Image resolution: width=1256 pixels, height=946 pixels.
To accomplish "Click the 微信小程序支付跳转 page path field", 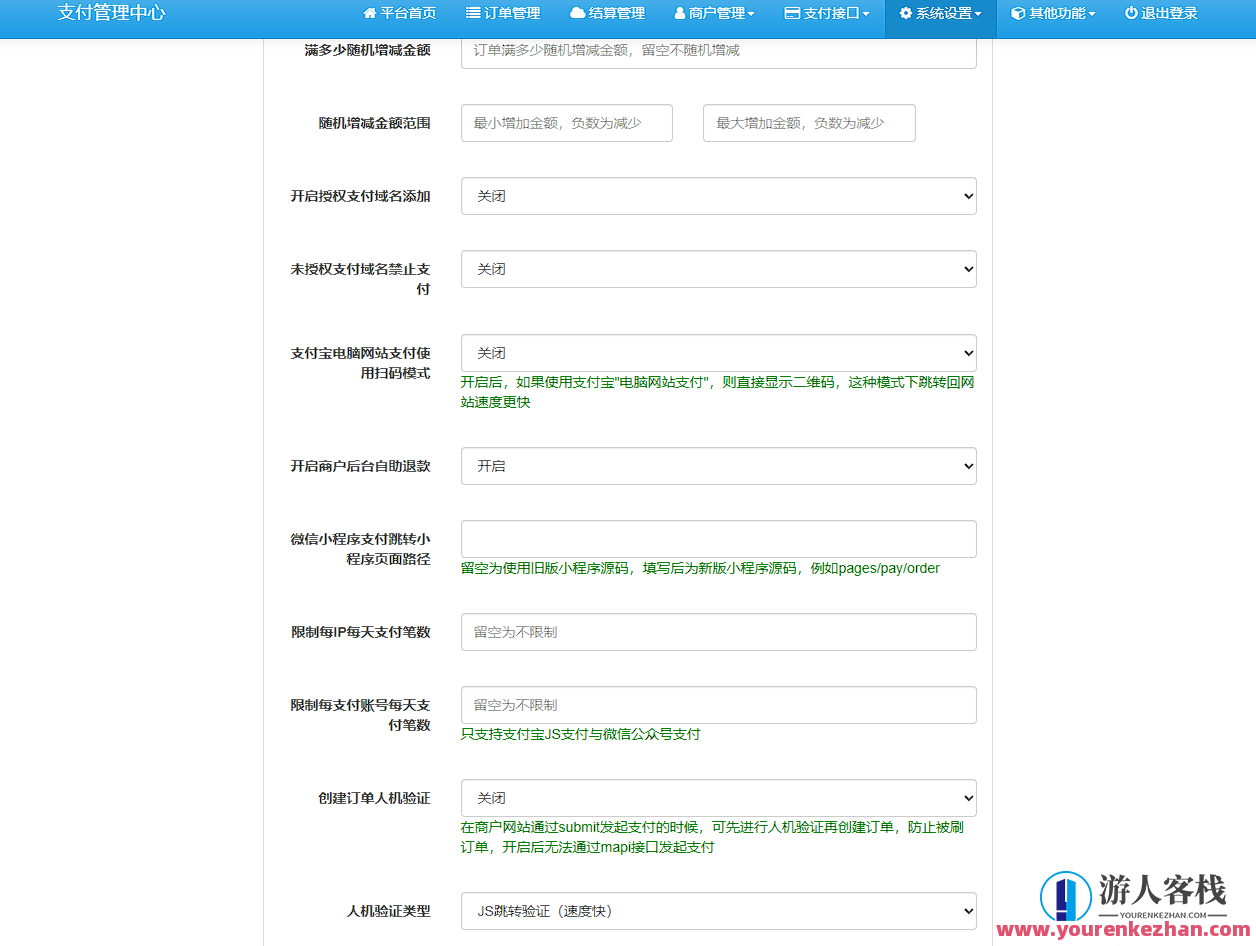I will [718, 539].
